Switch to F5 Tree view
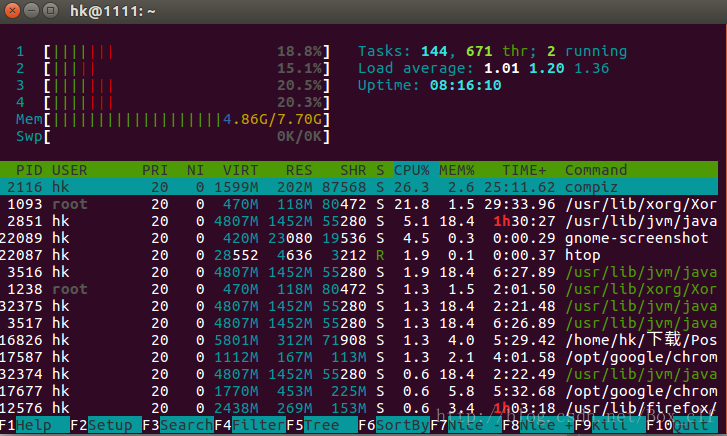727x436 pixels. [x=322, y=425]
